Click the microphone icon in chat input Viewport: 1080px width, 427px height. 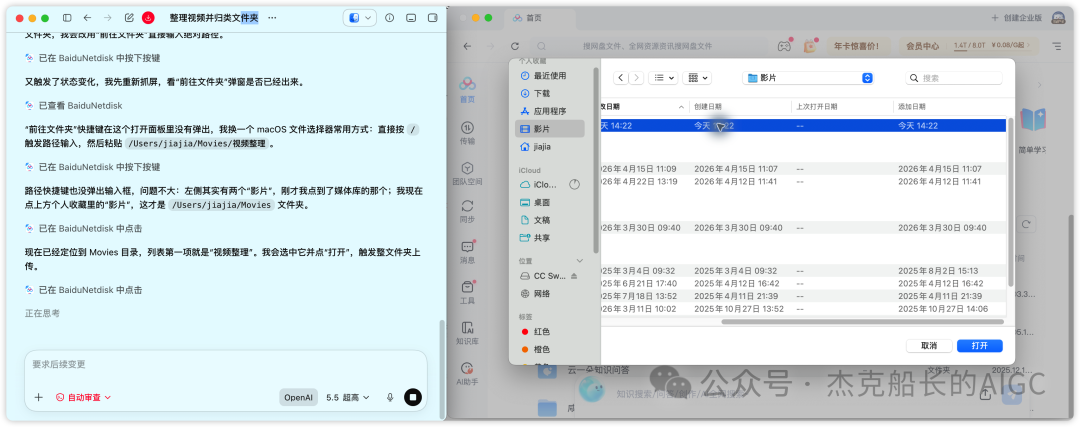tap(390, 397)
